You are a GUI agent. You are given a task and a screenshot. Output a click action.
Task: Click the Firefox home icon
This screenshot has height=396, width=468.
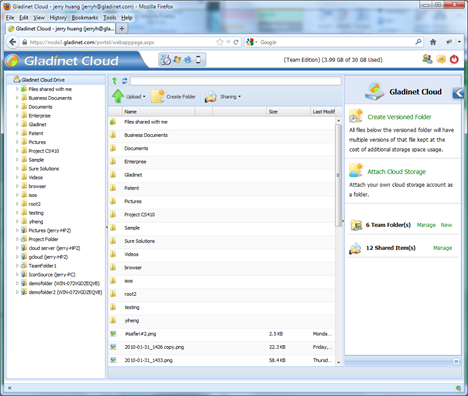433,42
